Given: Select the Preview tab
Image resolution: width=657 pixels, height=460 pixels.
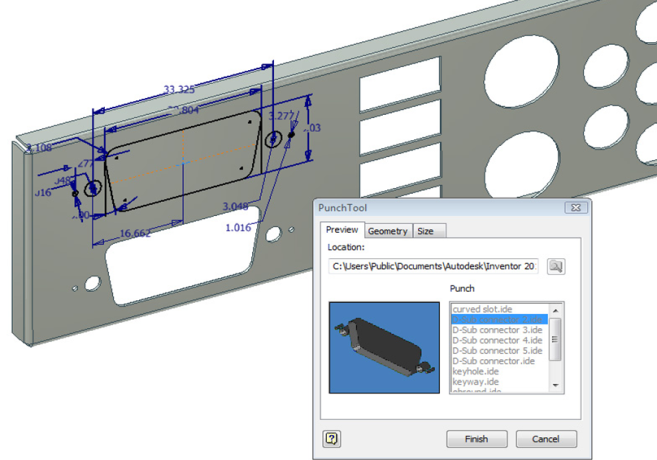Looking at the screenshot, I should tap(342, 230).
